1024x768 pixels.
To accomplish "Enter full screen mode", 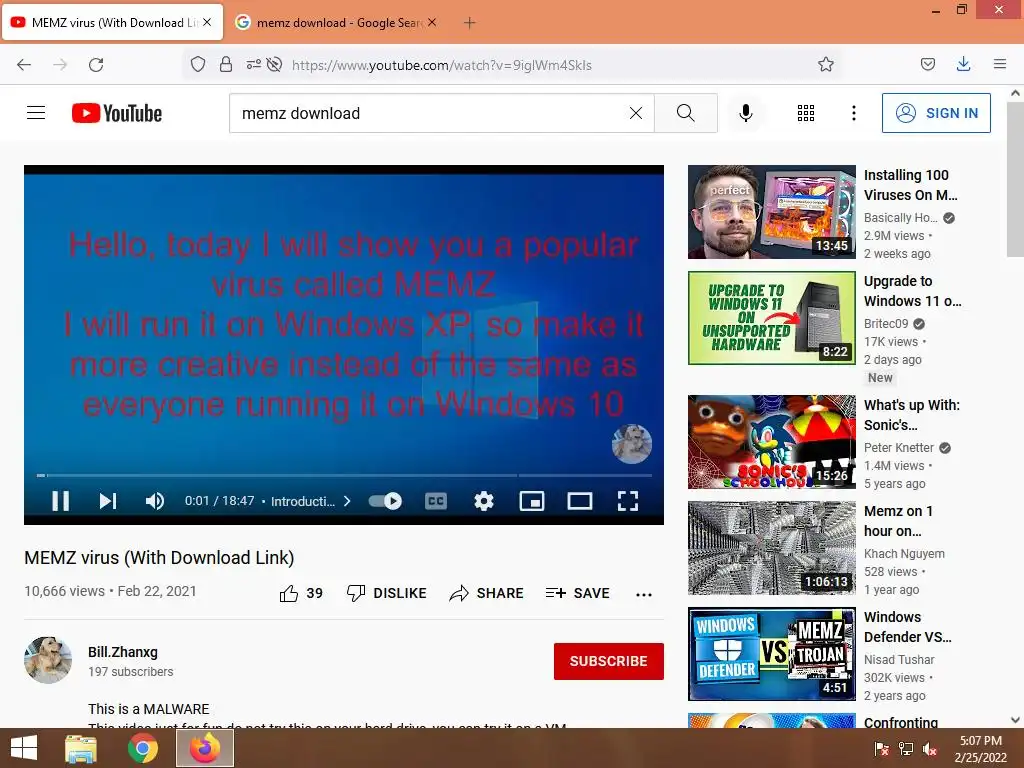I will pyautogui.click(x=628, y=501).
